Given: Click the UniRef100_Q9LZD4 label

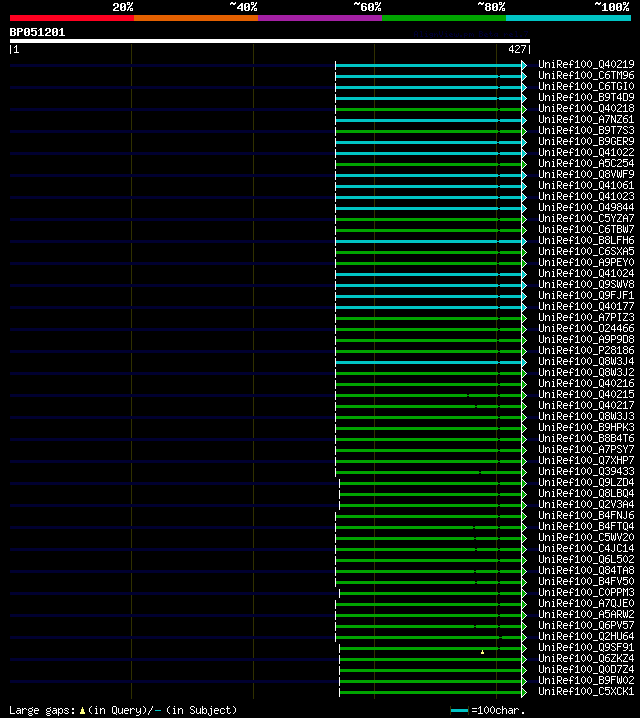Looking at the screenshot, I should pos(586,482).
